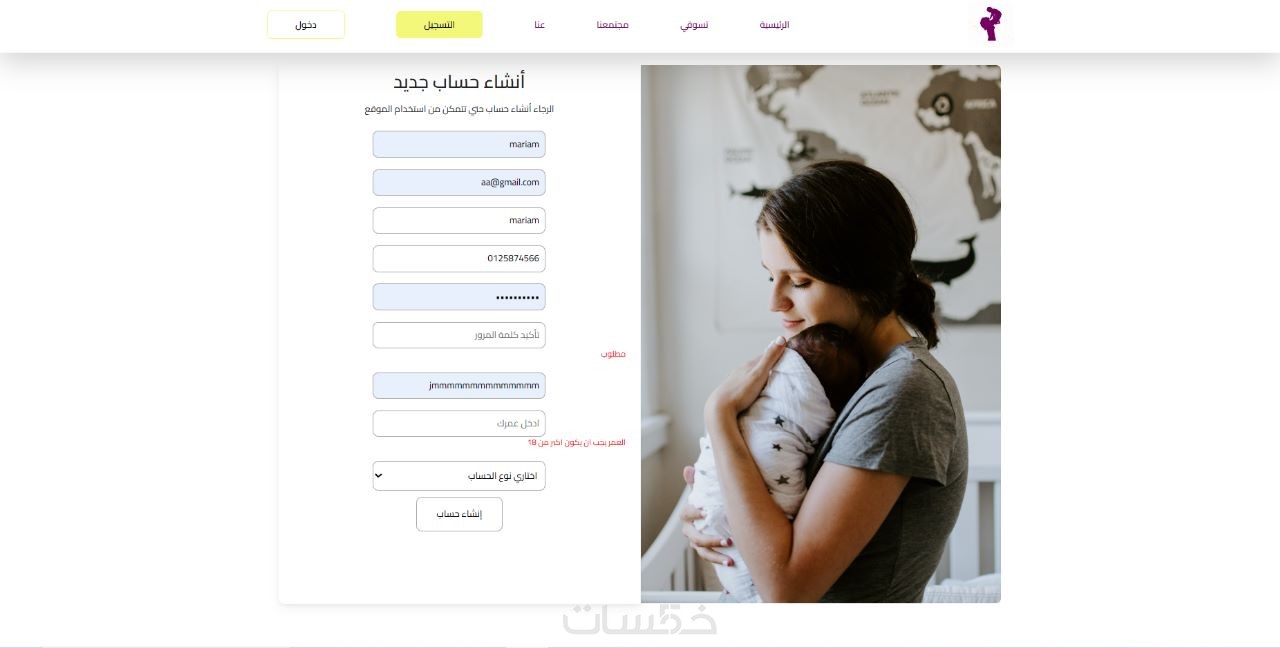This screenshot has height=648, width=1280.
Task: Click the دخول login button
Action: pos(306,25)
